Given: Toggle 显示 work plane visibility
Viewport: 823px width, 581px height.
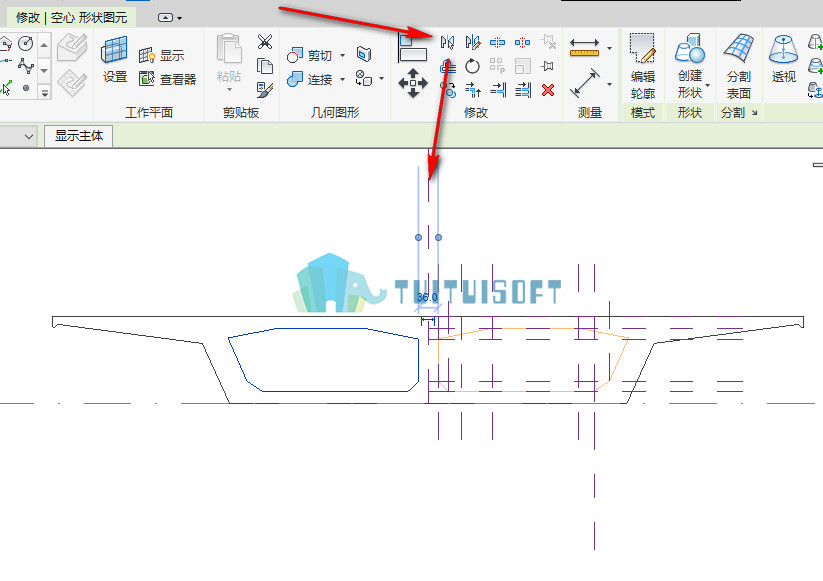Looking at the screenshot, I should tap(161, 55).
